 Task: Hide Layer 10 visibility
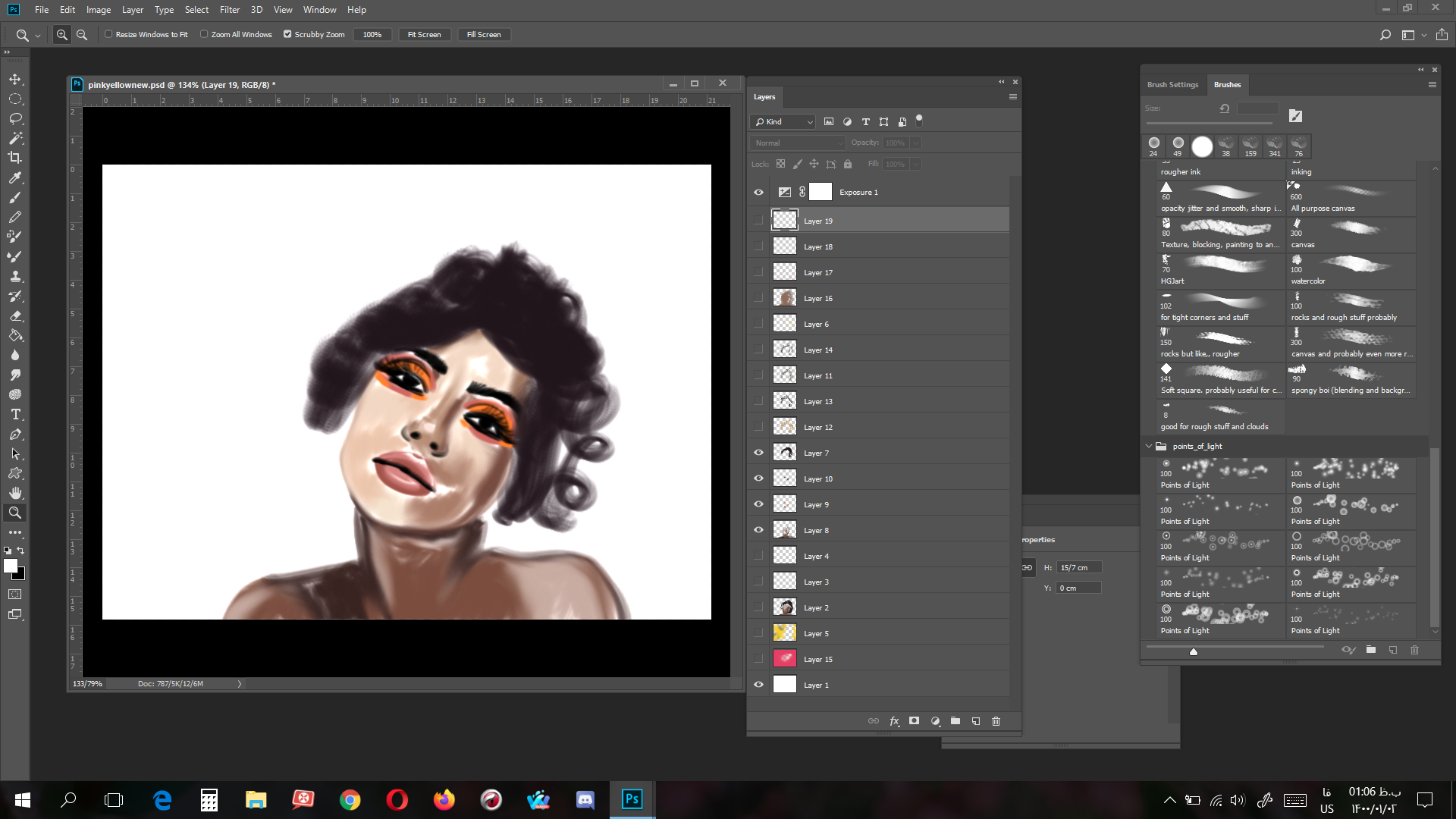coord(758,479)
